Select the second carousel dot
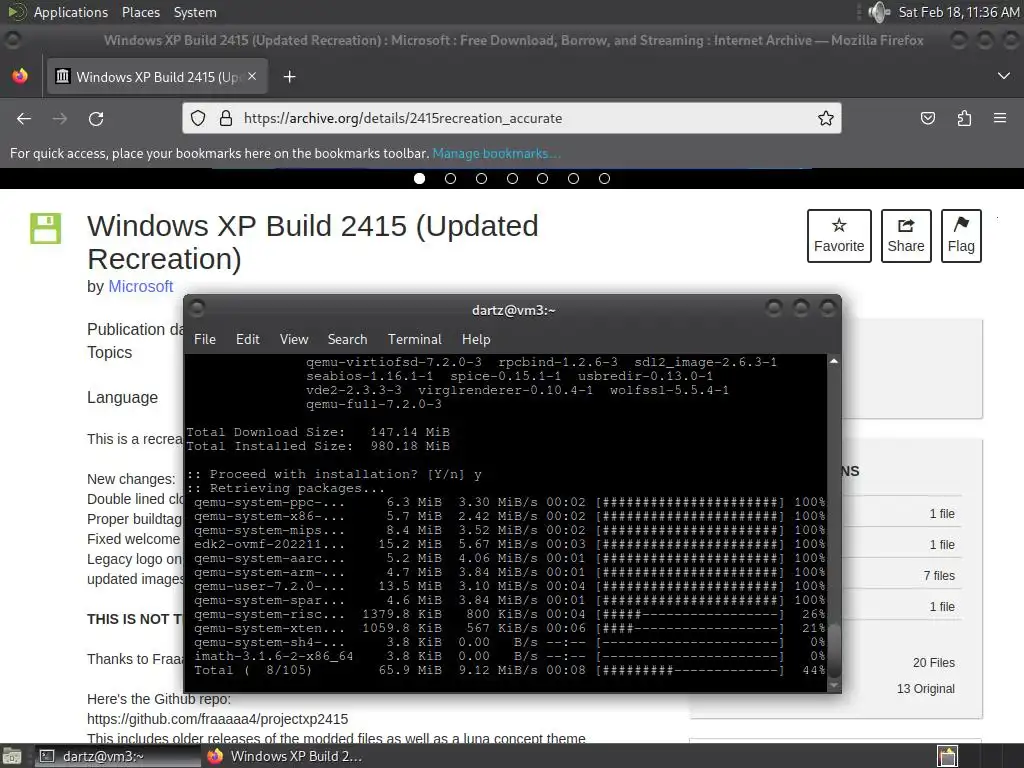The height and width of the screenshot is (768, 1024). 450,178
